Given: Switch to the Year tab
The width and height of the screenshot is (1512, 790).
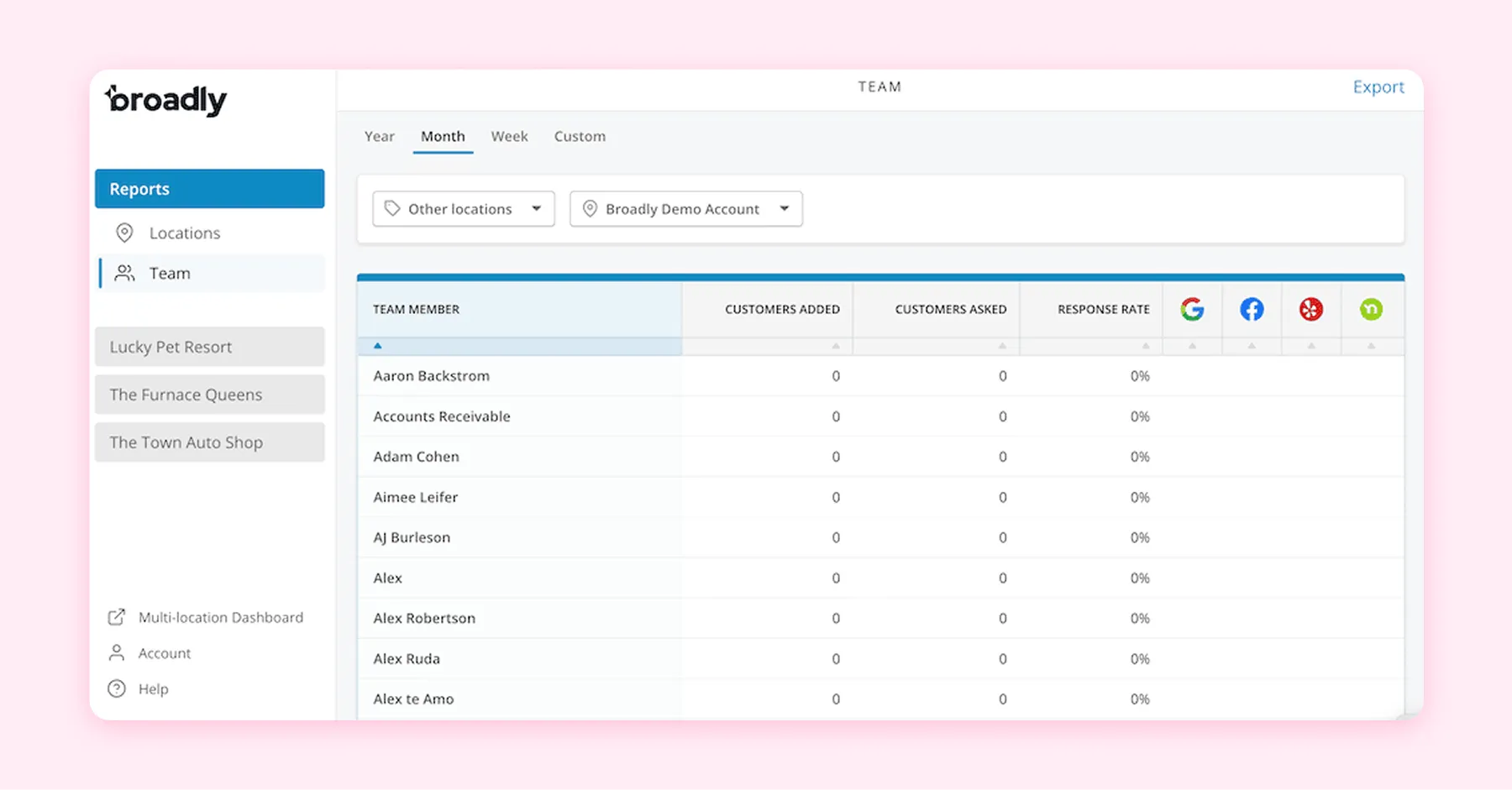Looking at the screenshot, I should [x=380, y=137].
